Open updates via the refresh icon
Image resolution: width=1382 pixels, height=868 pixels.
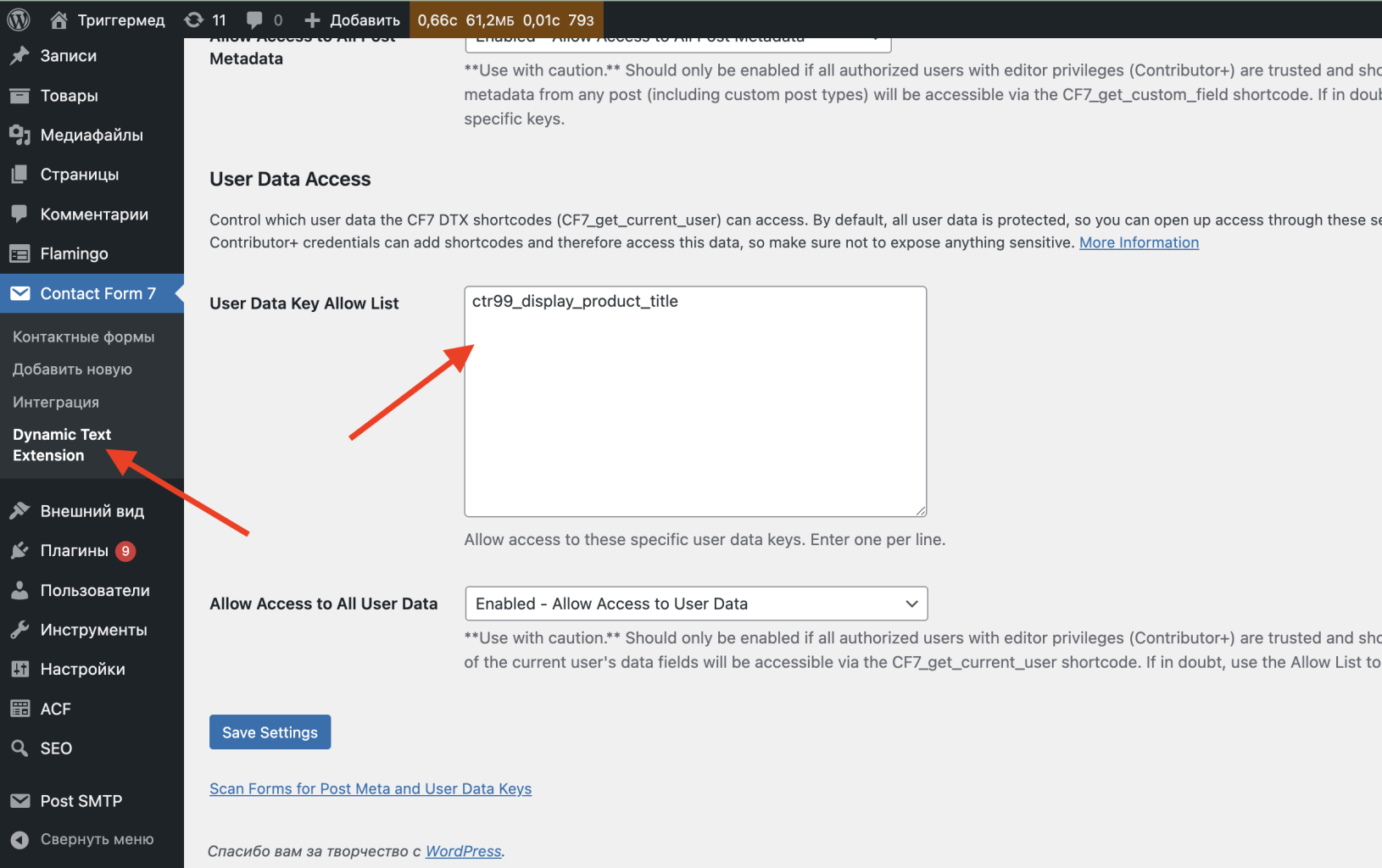tap(194, 19)
